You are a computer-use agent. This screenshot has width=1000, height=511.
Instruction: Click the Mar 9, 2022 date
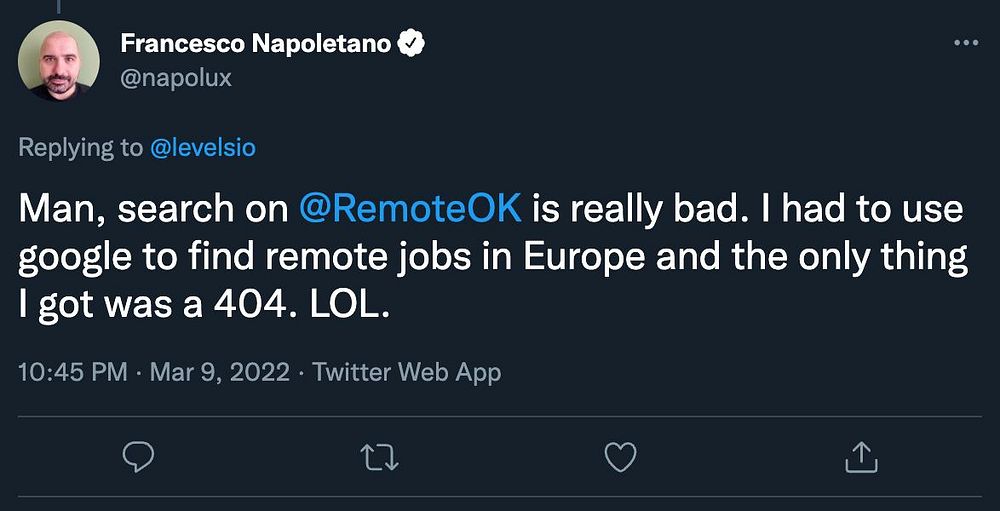point(219,373)
